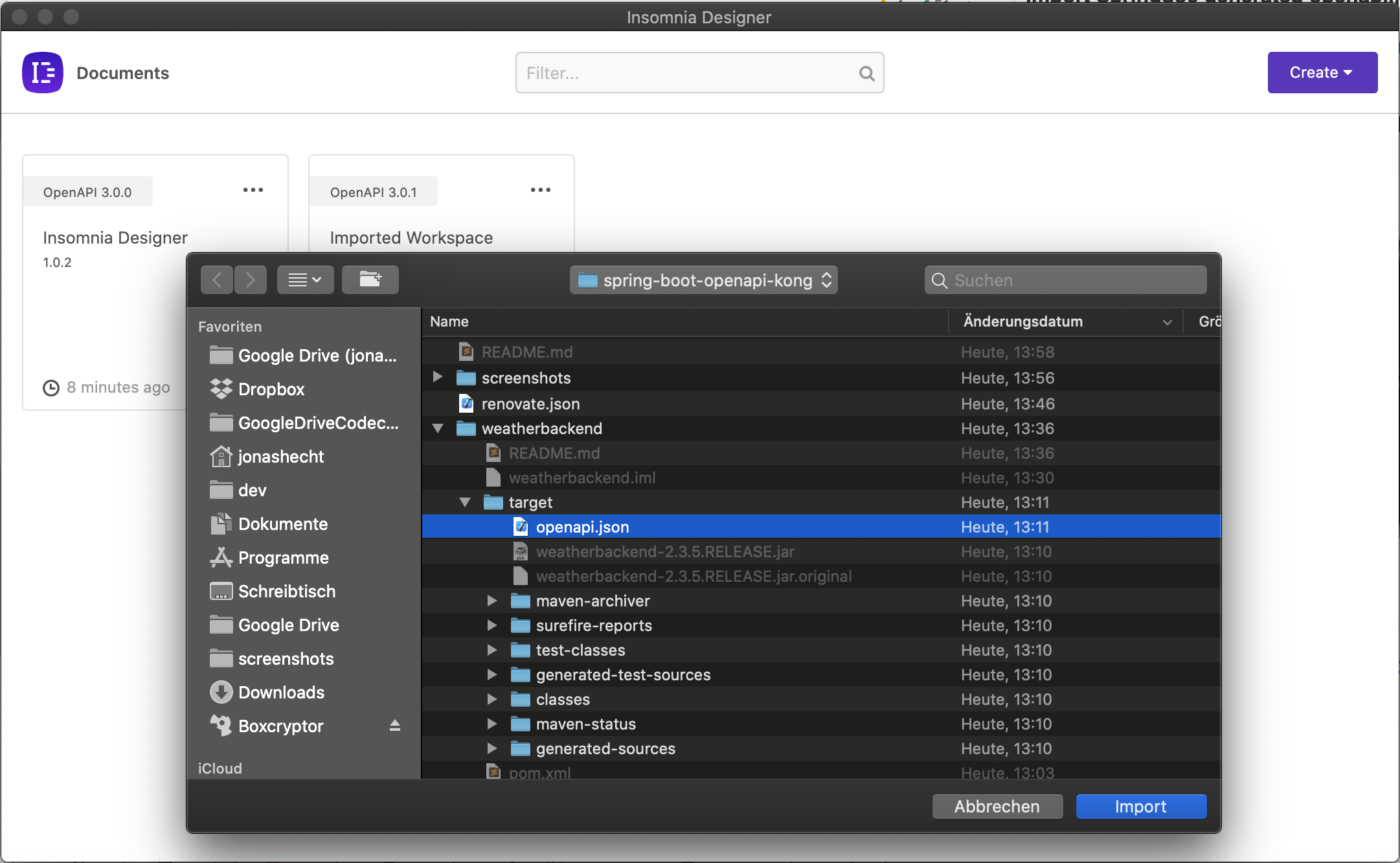Expand the screenshots folder
This screenshot has height=863, width=1400.
click(x=437, y=378)
